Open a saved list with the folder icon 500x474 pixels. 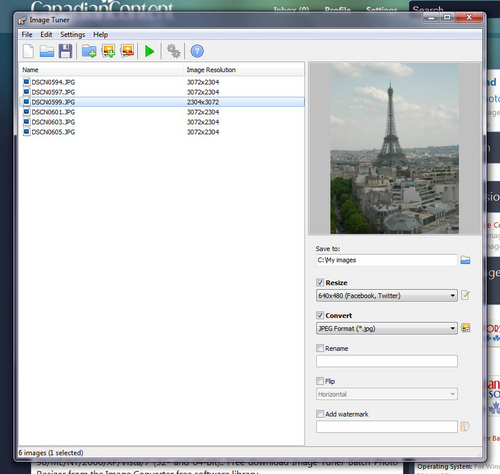47,51
